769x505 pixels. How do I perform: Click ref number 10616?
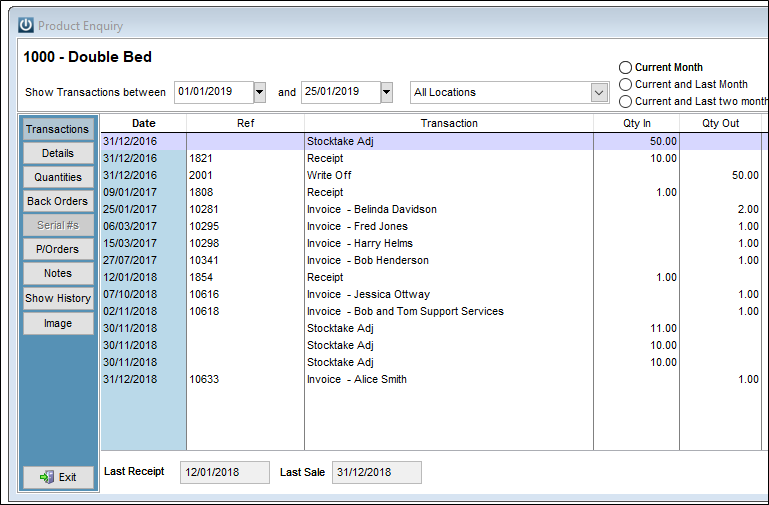click(x=204, y=294)
